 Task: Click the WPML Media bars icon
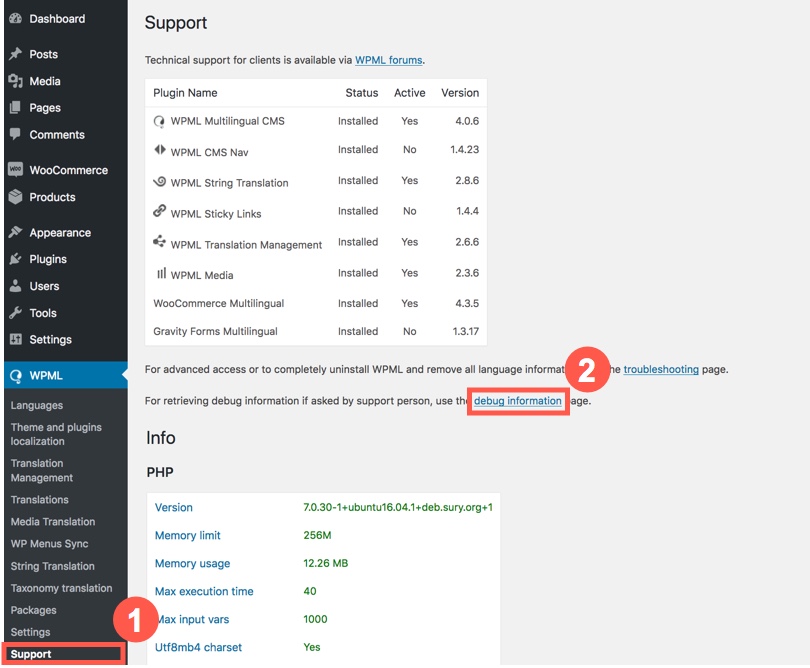click(162, 273)
